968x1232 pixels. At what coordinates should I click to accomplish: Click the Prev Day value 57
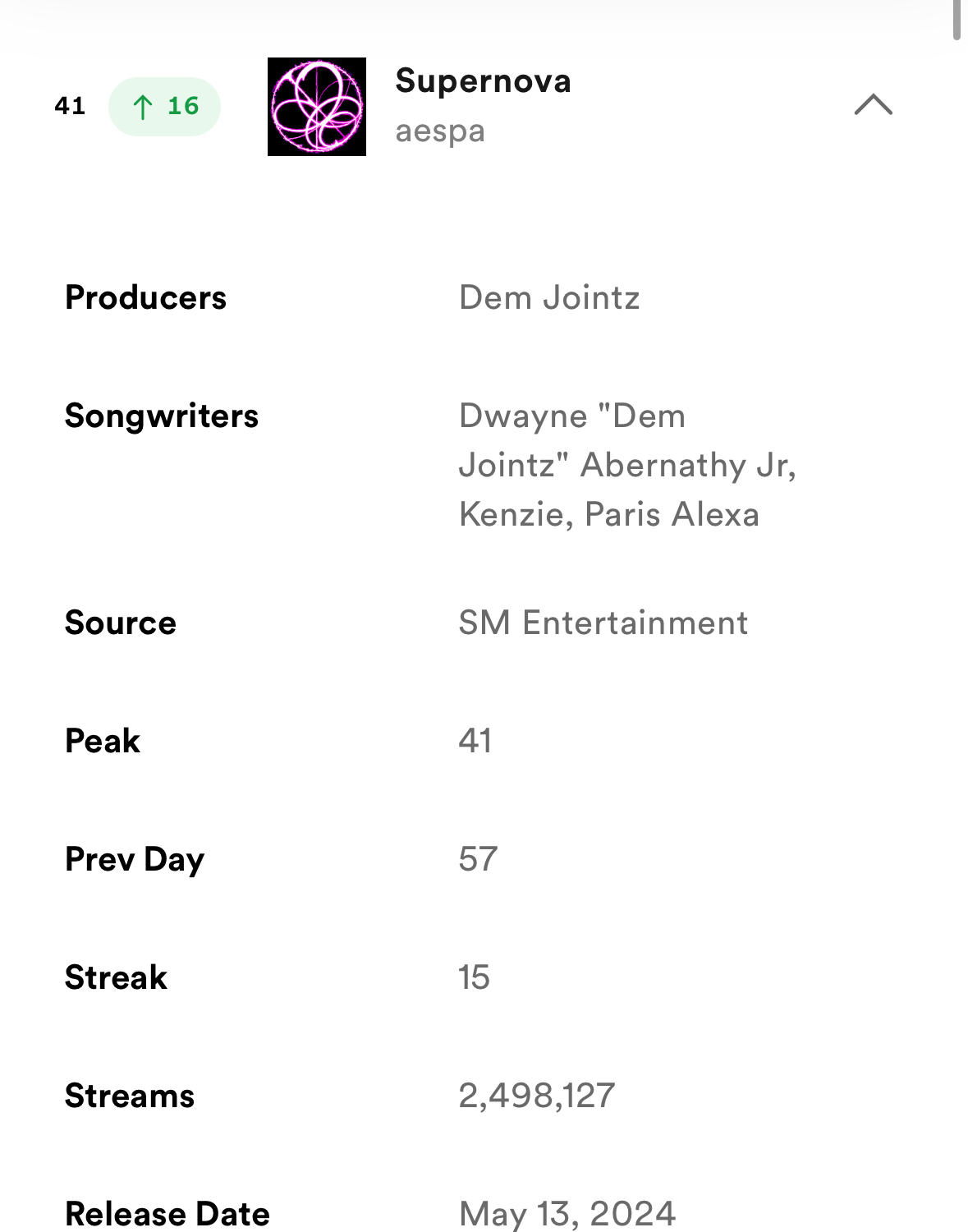478,860
